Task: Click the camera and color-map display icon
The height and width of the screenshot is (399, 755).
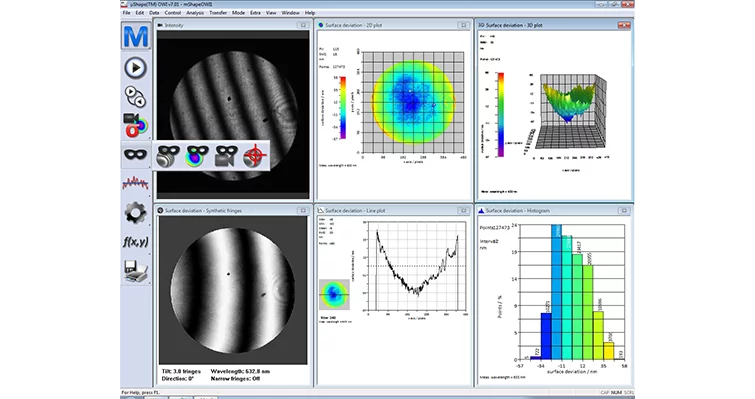Action: [135, 125]
